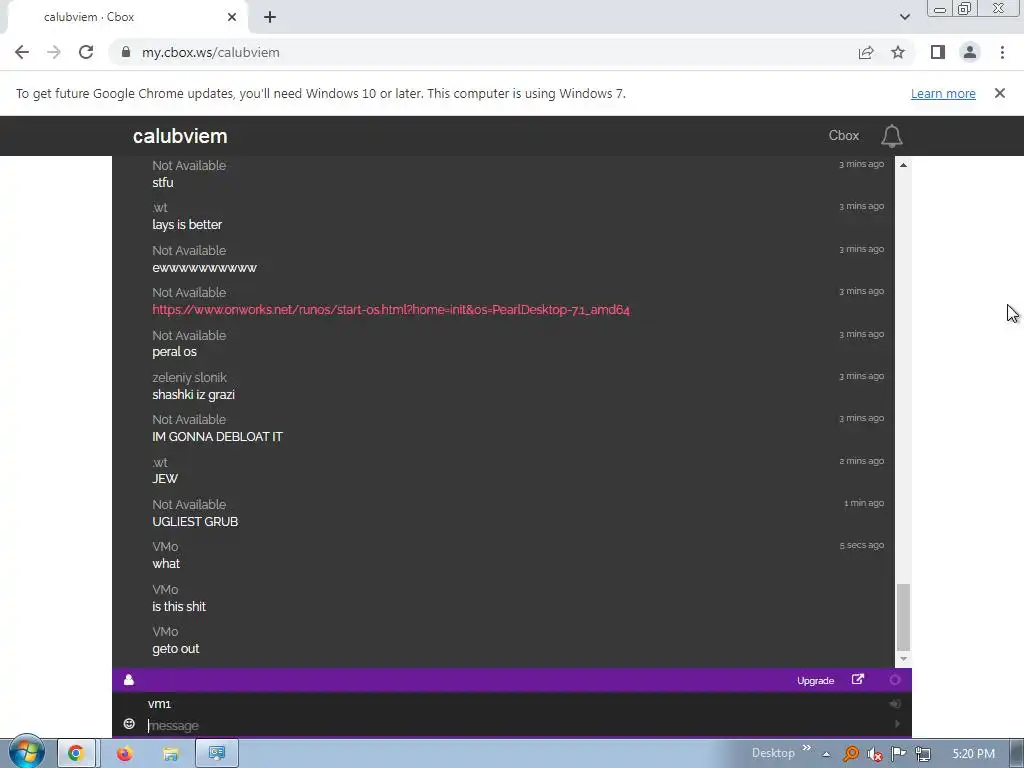The width and height of the screenshot is (1024, 768).
Task: Dismiss the Chrome update notice bar
Action: point(1000,93)
